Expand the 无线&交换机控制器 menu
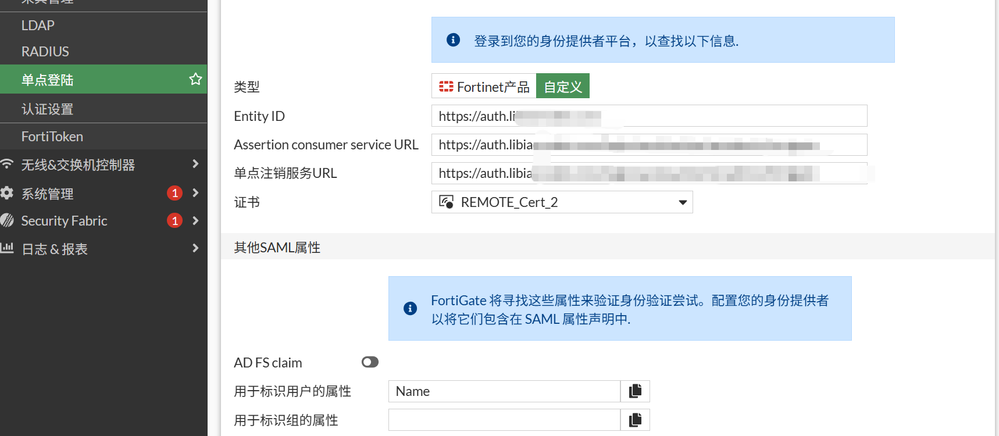The height and width of the screenshot is (436, 999). pos(196,165)
